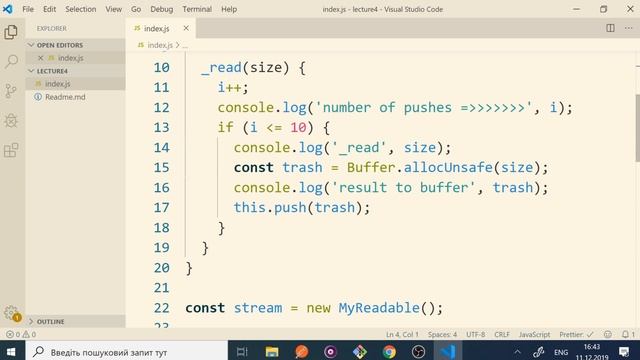Image resolution: width=640 pixels, height=360 pixels.
Task: Collapse the LECTURE4 folder section
Action: (75, 71)
